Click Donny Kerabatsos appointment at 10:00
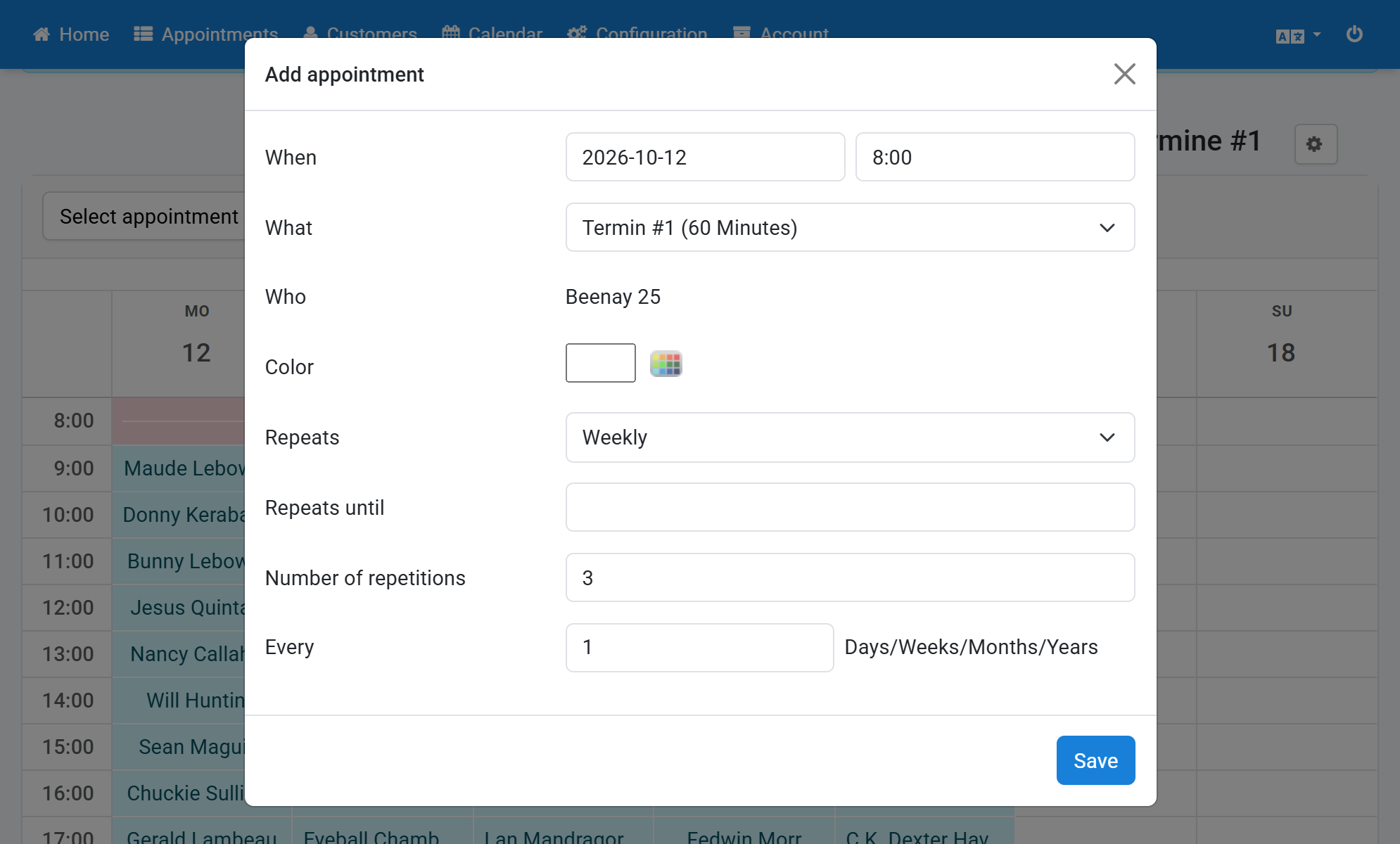This screenshot has height=844, width=1400. point(179,514)
